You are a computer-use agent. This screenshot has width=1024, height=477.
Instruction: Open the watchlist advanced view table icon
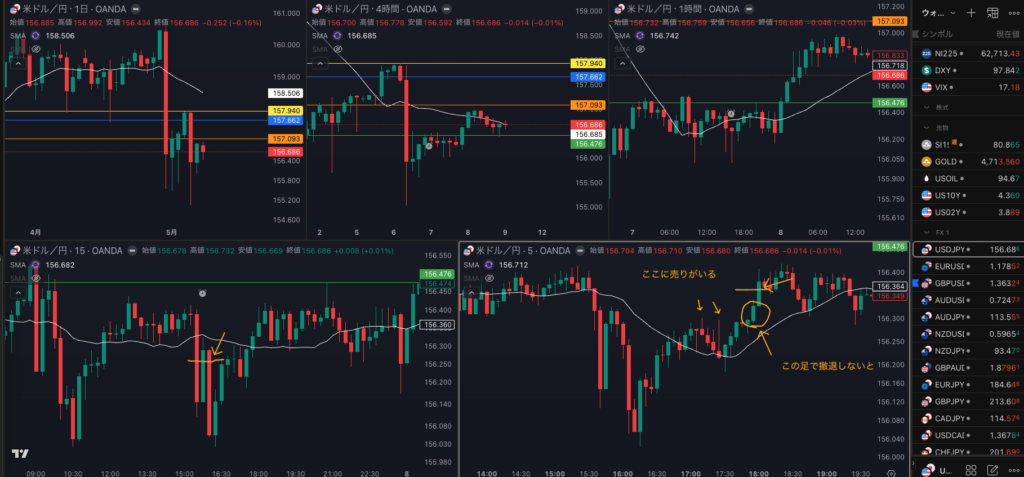pyautogui.click(x=993, y=12)
